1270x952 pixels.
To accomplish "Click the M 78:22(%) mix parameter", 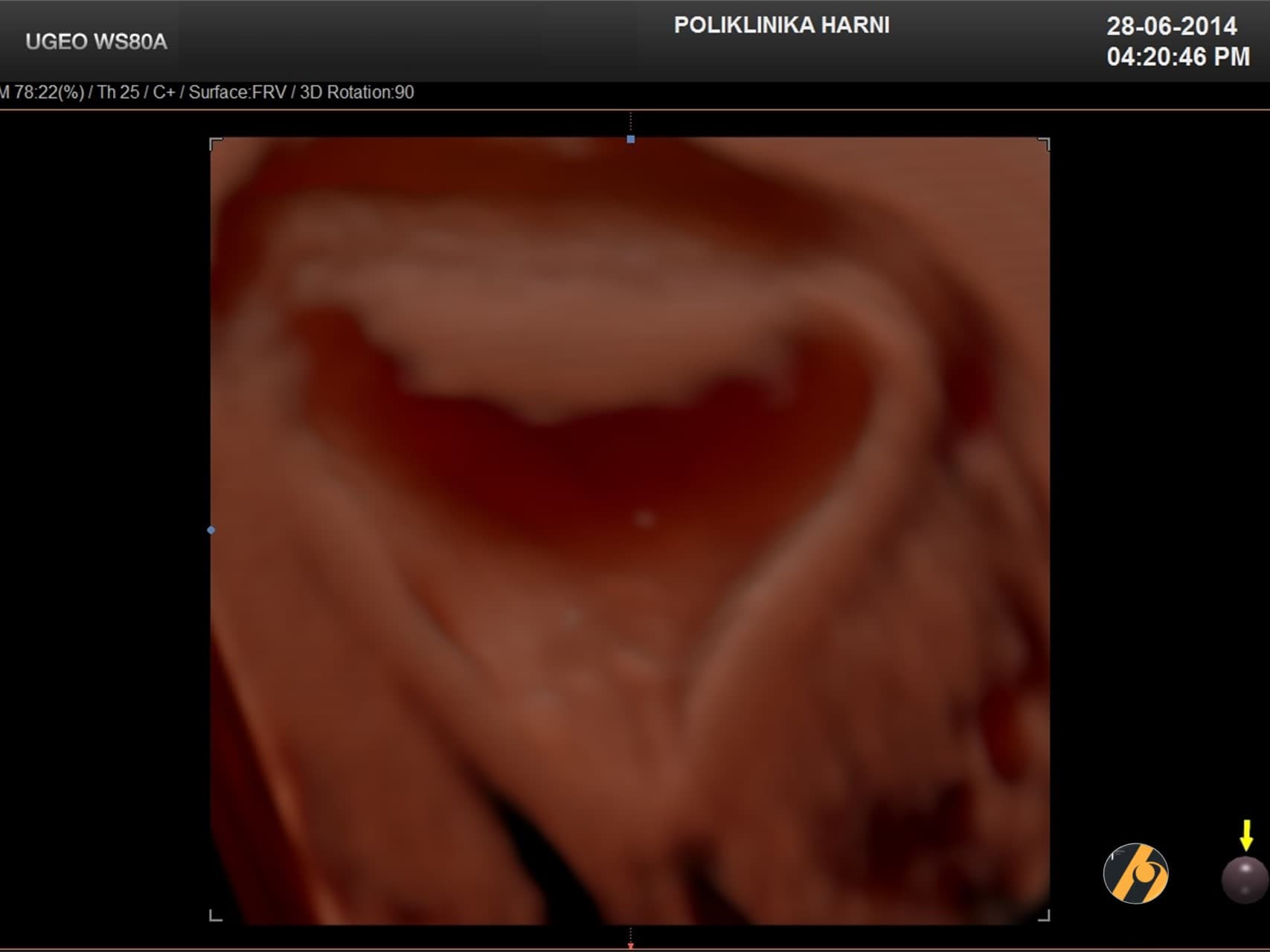I will tap(42, 92).
